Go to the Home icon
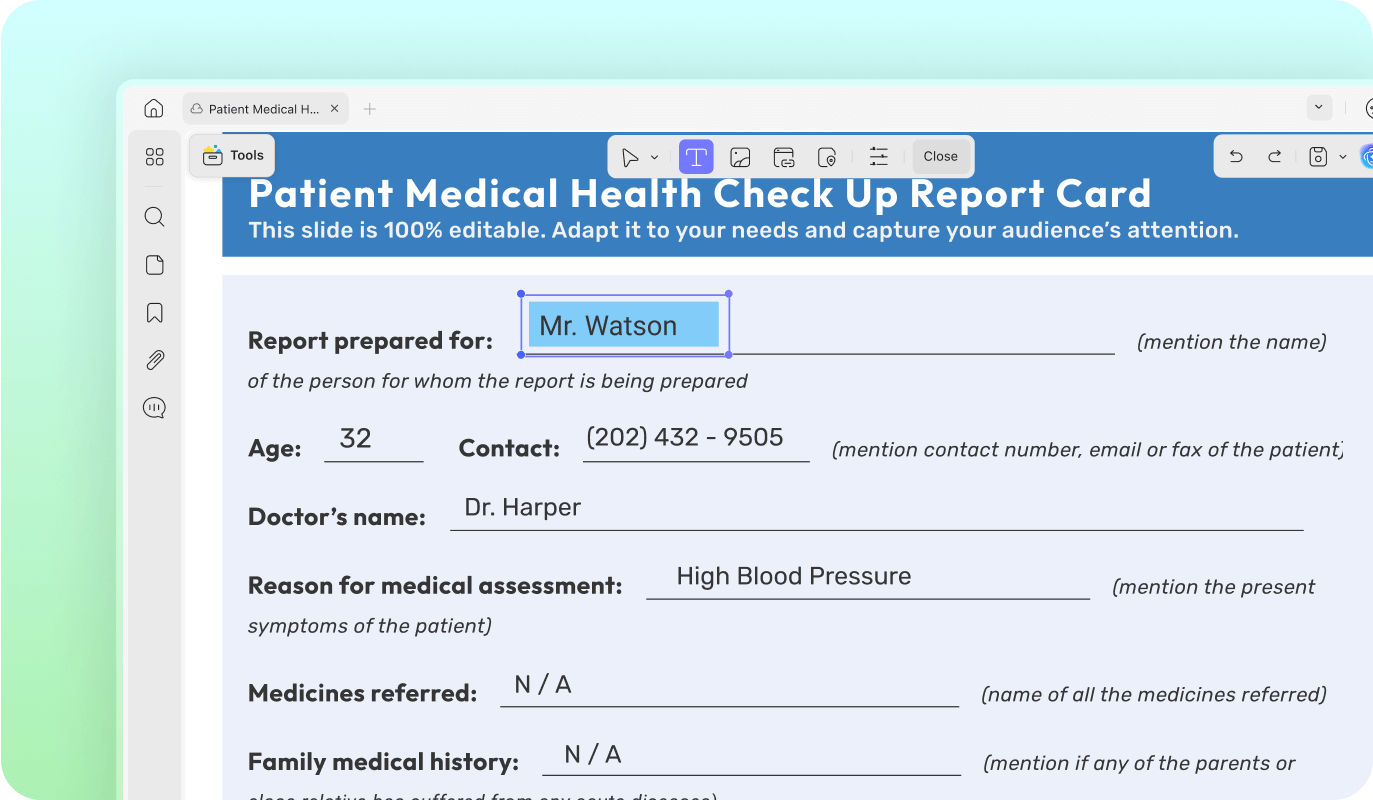The image size is (1373, 800). pos(153,108)
